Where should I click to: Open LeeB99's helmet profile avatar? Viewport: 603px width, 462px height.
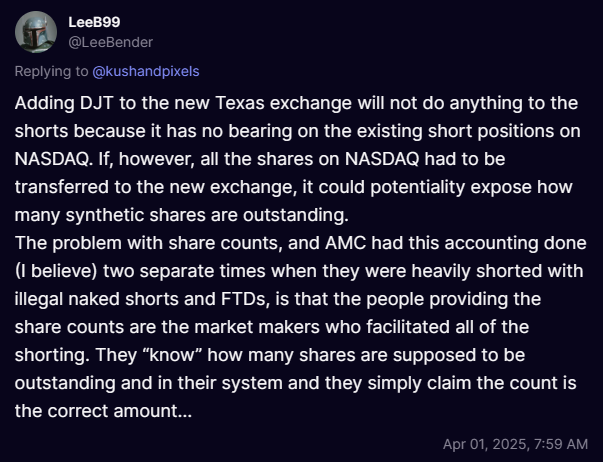coord(36,32)
